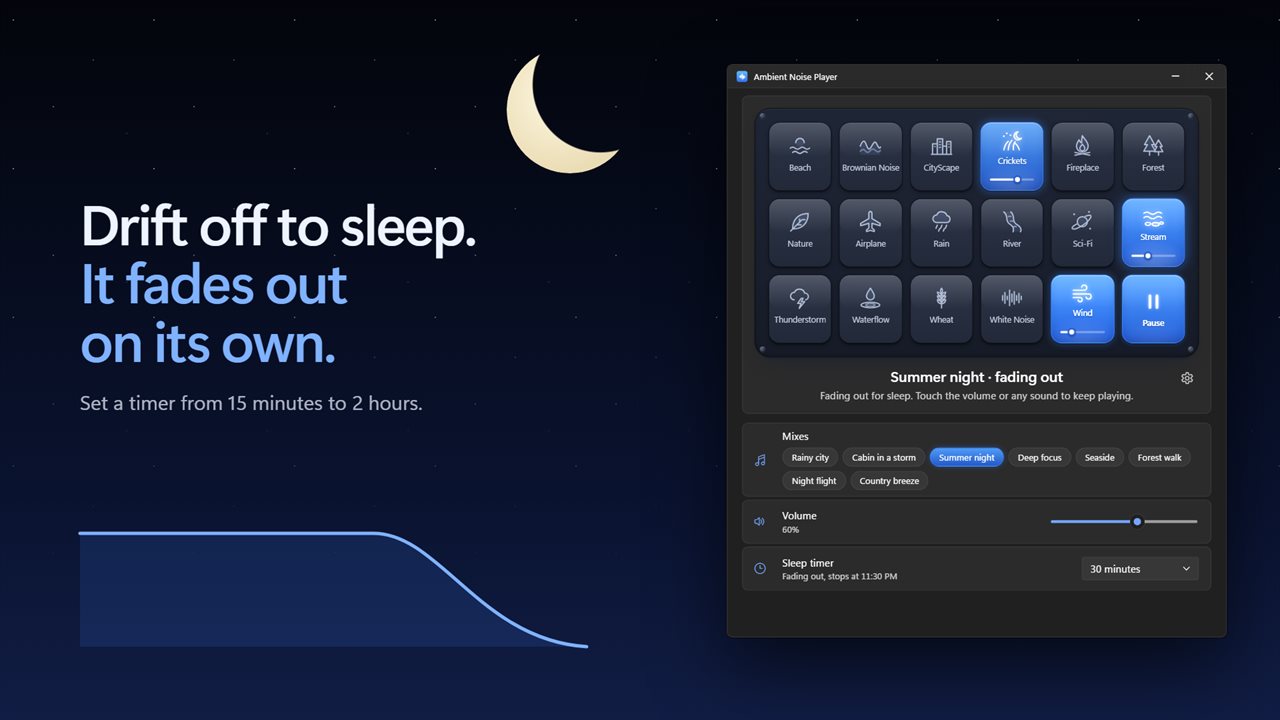Click the master Volume slider
This screenshot has width=1280, height=720.
point(1124,521)
